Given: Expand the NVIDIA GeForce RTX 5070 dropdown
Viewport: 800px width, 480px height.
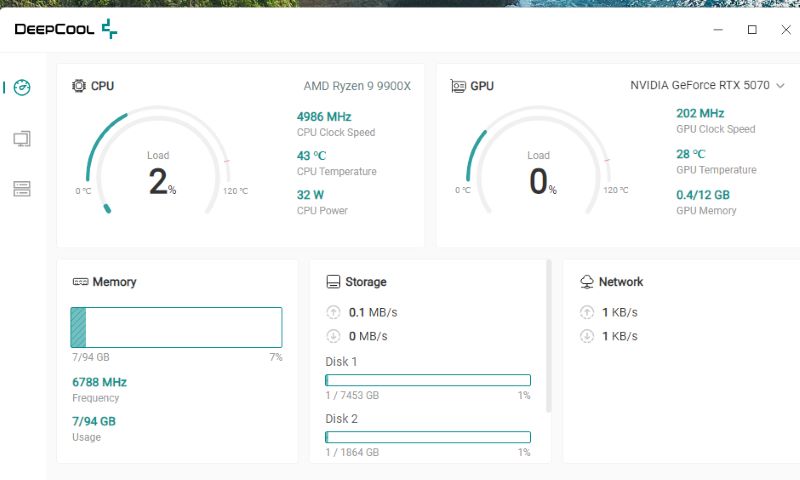Looking at the screenshot, I should coord(700,86).
